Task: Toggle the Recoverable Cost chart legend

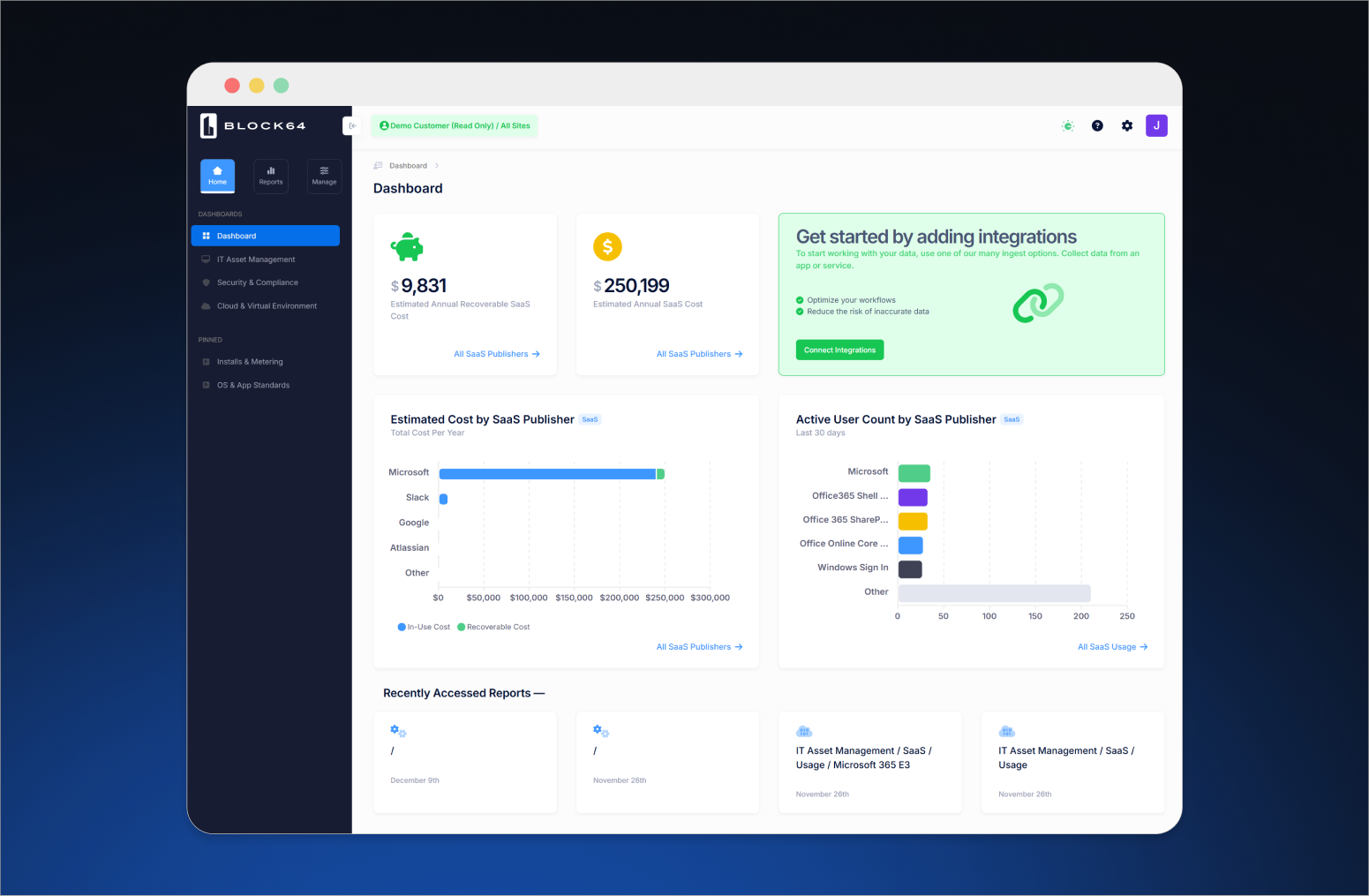Action: [x=493, y=627]
